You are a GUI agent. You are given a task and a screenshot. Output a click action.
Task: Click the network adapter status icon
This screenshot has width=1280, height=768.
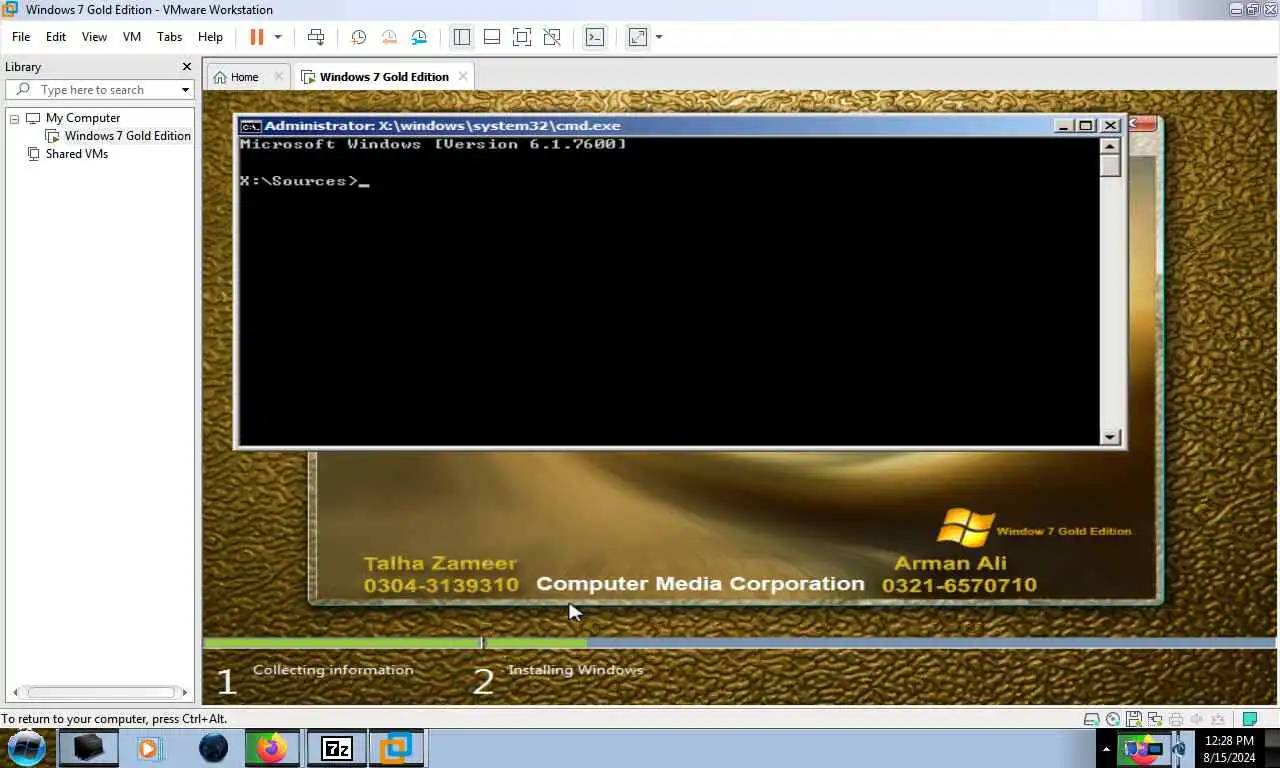(1155, 719)
